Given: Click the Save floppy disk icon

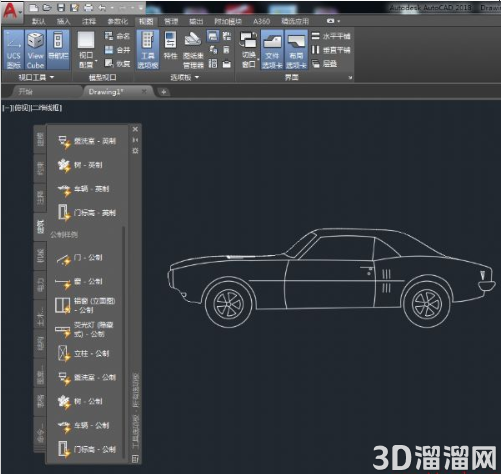Looking at the screenshot, I should 61,7.
